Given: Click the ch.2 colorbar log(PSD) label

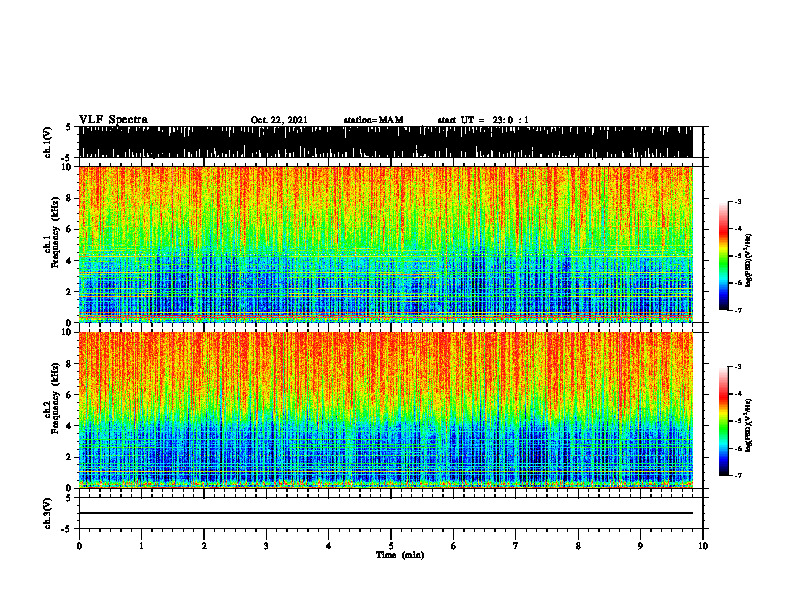Looking at the screenshot, I should [749, 424].
